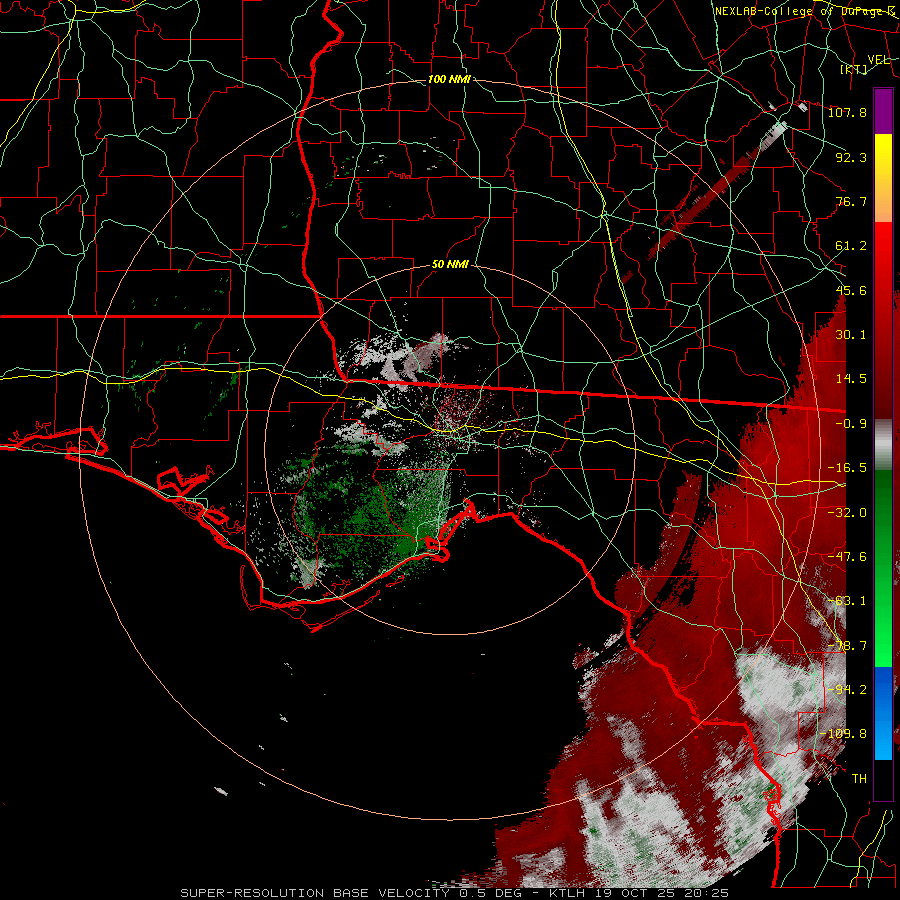Pick the gray segment of the color bar
The image size is (900, 900).
tap(883, 445)
